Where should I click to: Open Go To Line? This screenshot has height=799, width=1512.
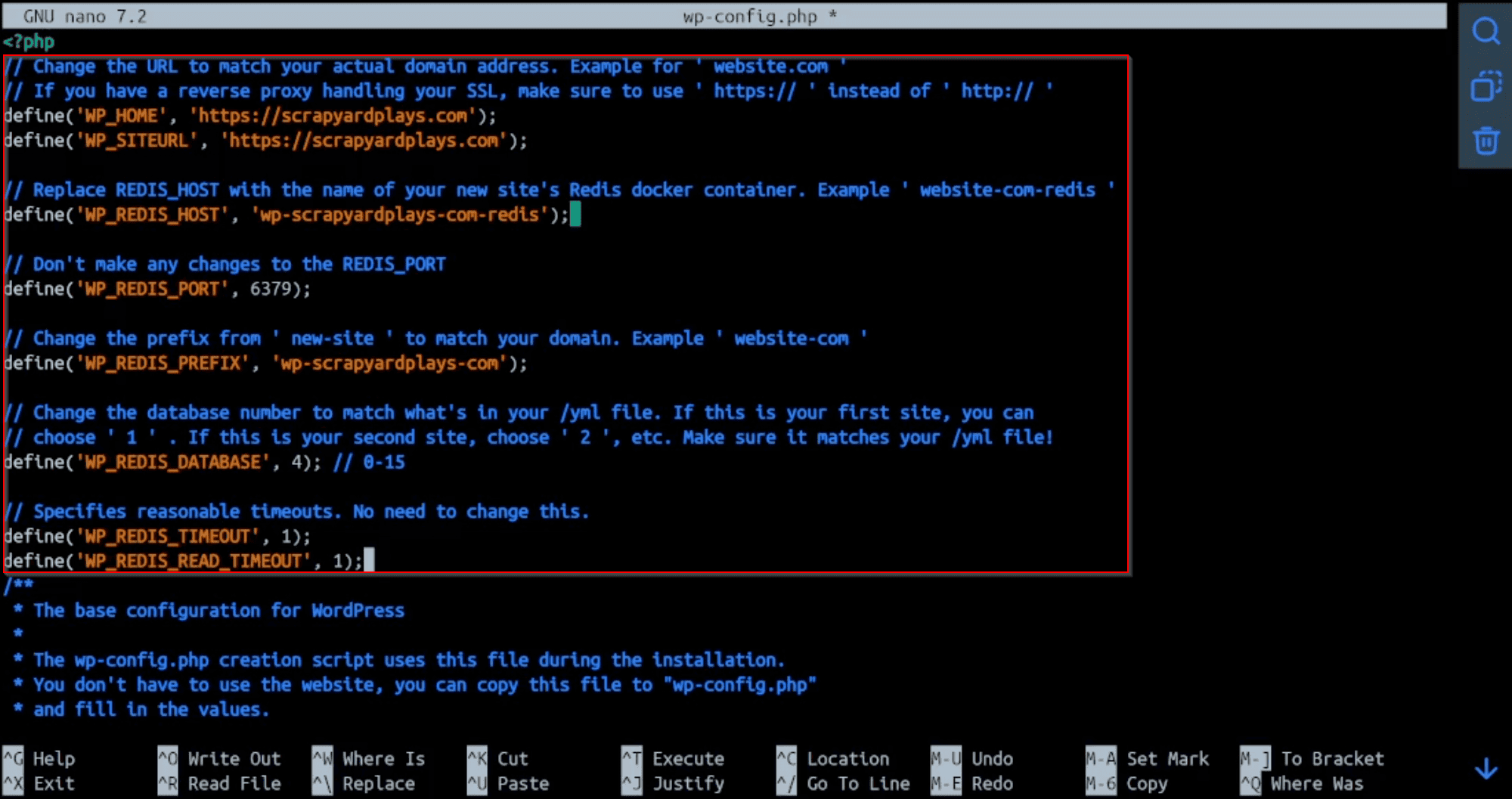[858, 783]
